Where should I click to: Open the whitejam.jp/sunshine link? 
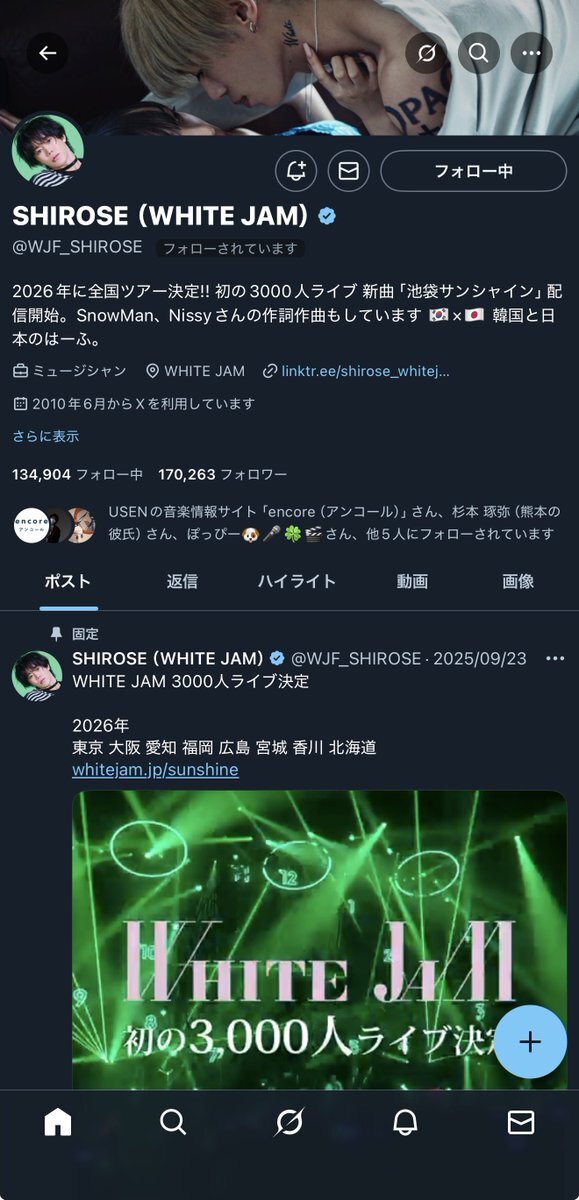tap(155, 770)
